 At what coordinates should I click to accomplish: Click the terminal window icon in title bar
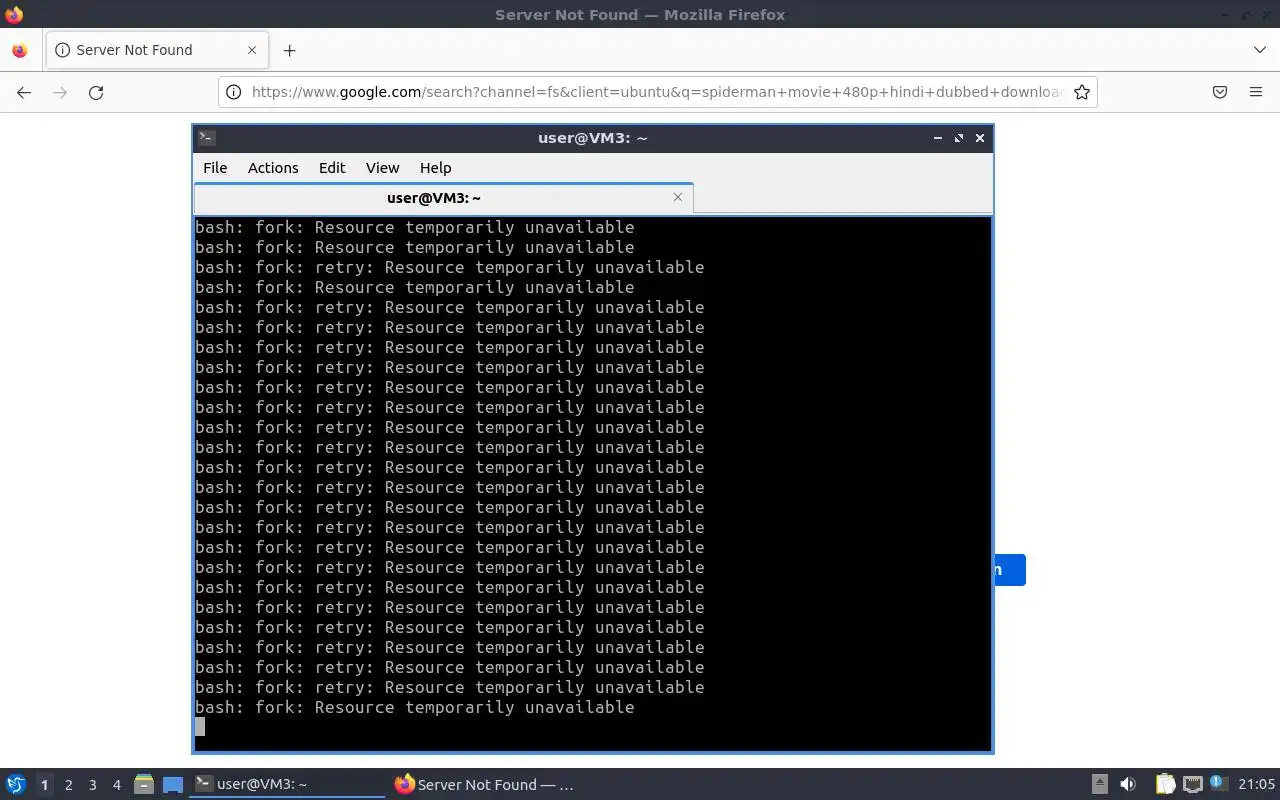[206, 138]
